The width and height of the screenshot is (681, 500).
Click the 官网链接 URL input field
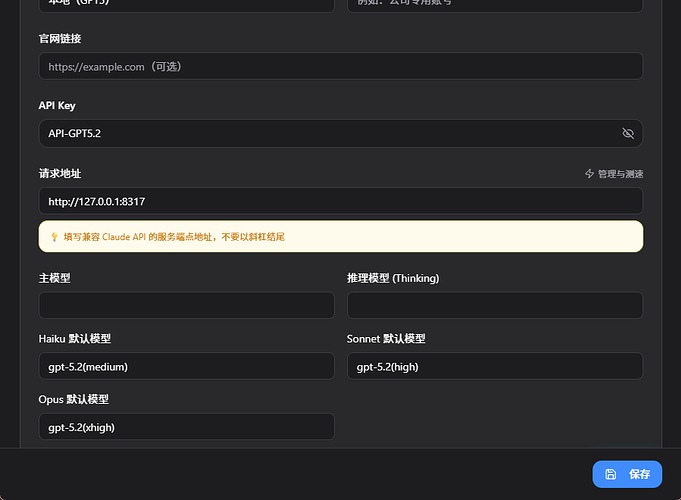pyautogui.click(x=340, y=66)
